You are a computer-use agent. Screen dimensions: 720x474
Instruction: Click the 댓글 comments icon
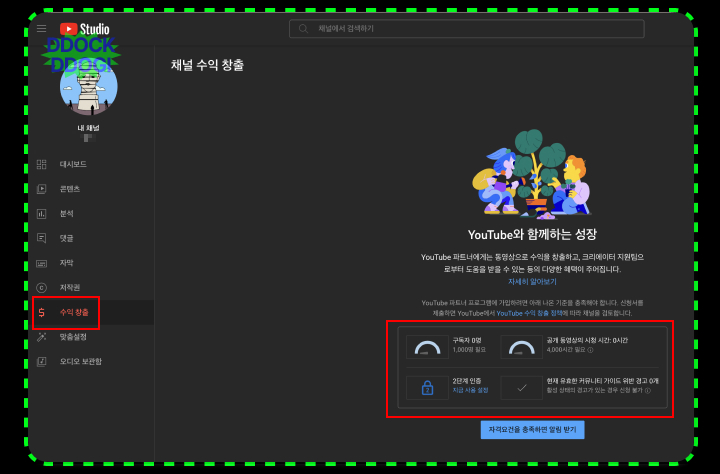click(x=41, y=238)
